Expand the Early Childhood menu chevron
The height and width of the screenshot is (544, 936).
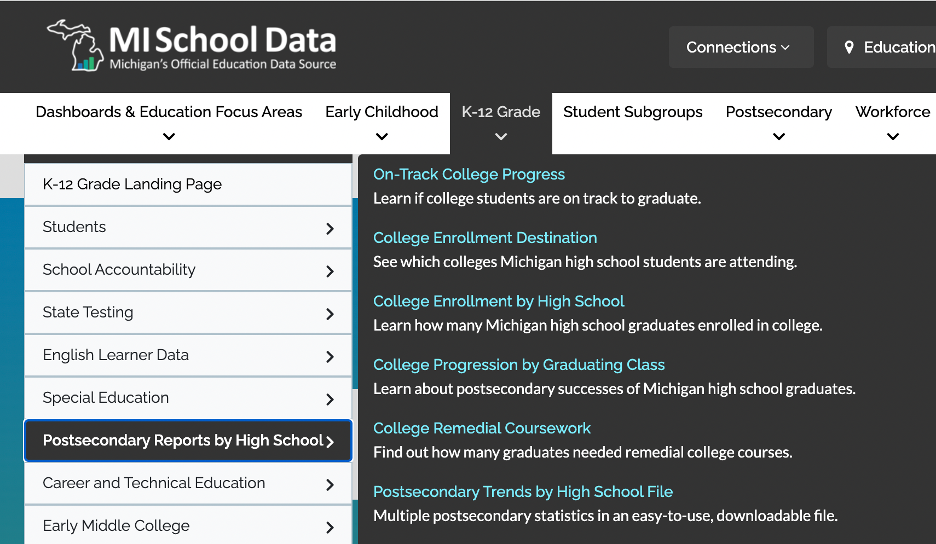point(382,136)
